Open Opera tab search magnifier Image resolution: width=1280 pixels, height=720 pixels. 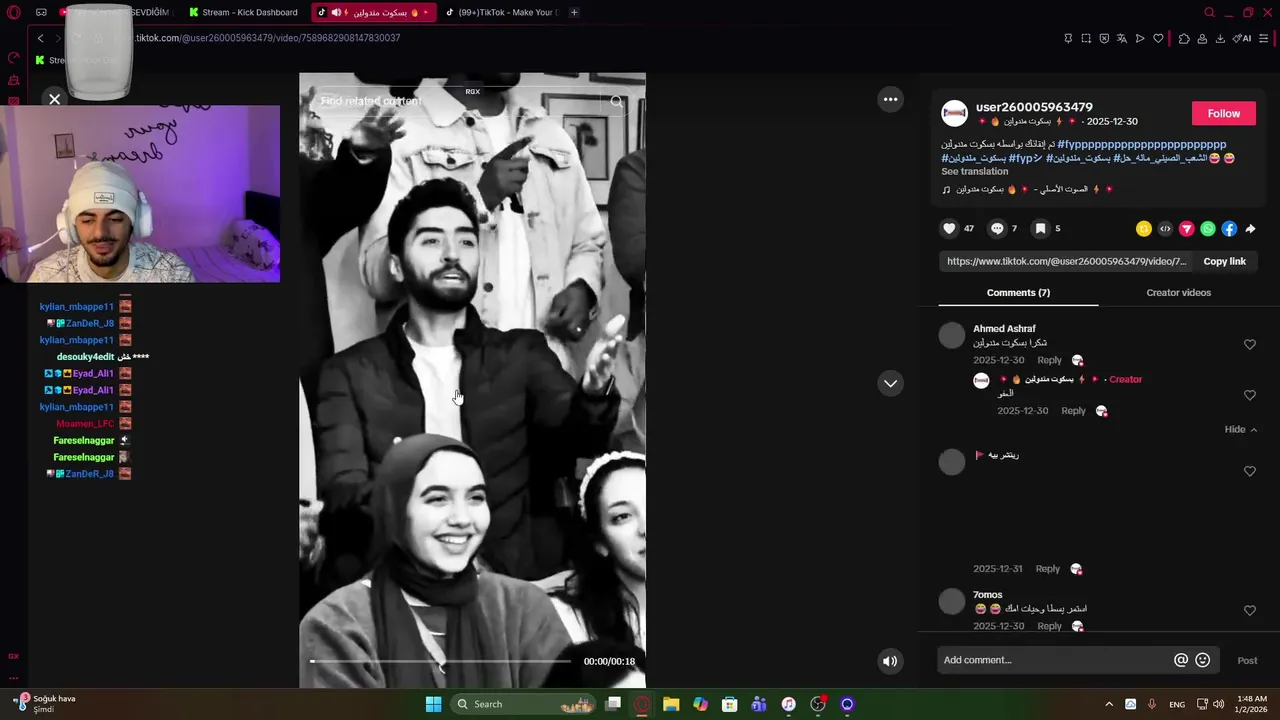tap(1209, 12)
